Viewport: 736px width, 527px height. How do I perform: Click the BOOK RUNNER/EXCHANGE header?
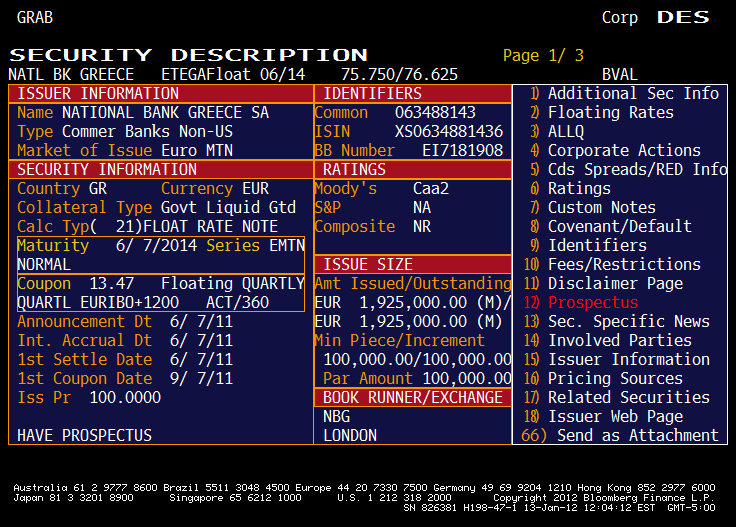tap(413, 397)
